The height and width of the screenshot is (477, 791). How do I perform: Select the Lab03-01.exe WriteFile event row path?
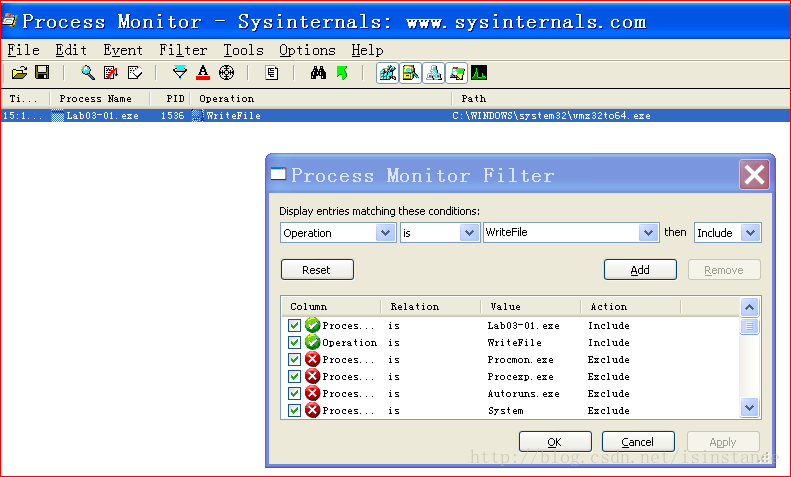point(551,115)
